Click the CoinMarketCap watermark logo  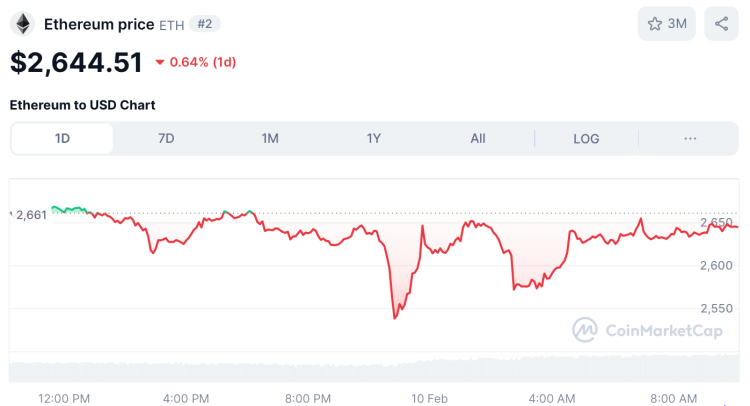(647, 329)
